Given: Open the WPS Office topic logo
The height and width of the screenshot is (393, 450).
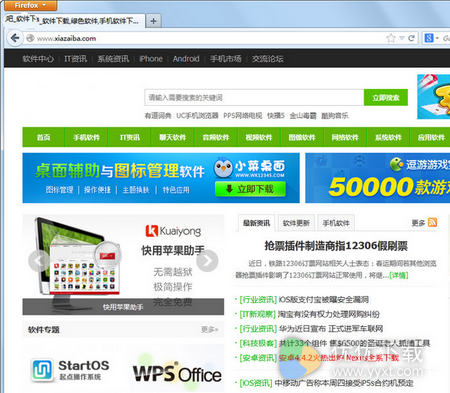Looking at the screenshot, I should point(177,373).
